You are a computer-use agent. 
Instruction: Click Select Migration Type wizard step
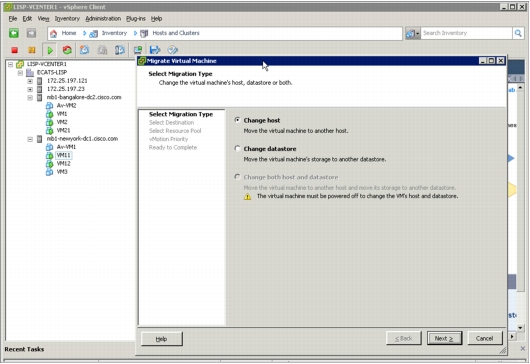181,114
